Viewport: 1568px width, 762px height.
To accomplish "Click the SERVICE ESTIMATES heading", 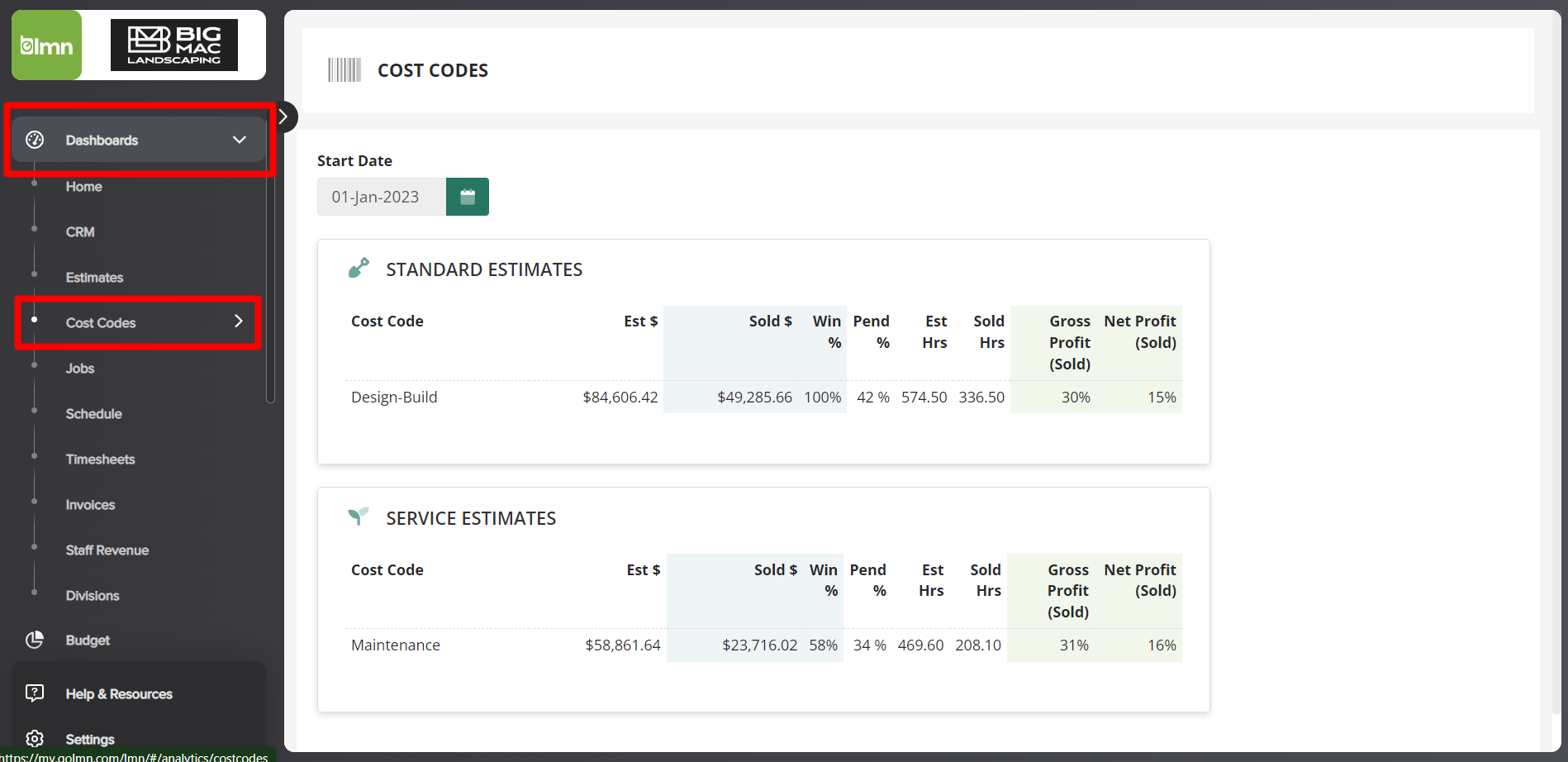I will (471, 518).
